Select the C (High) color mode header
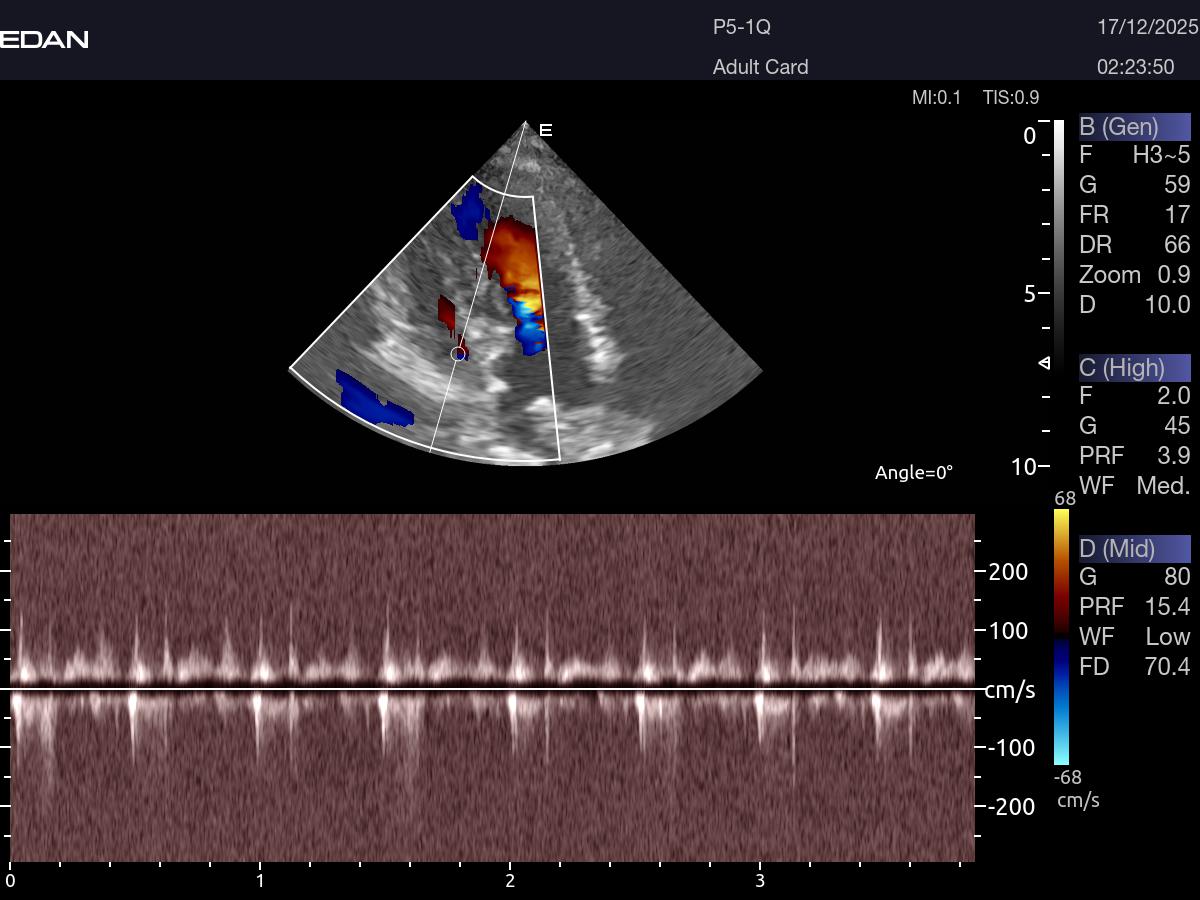The height and width of the screenshot is (900, 1200). 1134,368
